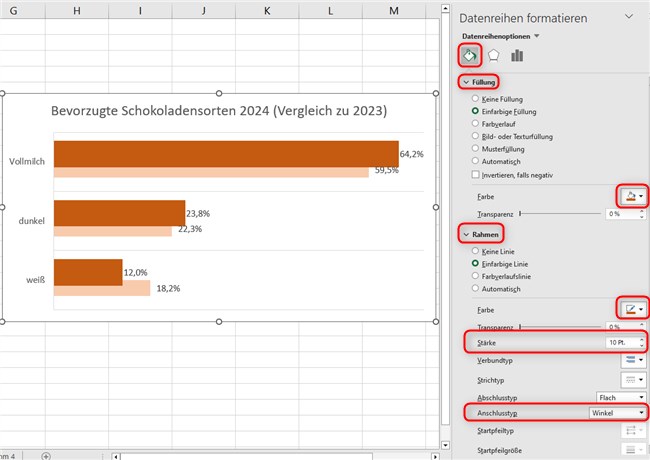Close the task pane options chevron
Screen dimensions: 650x460
pos(629,17)
